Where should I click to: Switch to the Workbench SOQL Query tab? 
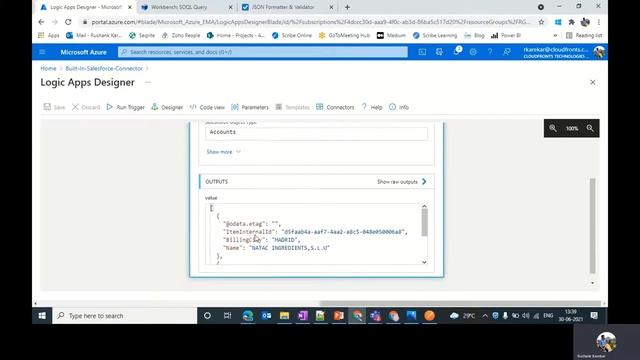187,7
